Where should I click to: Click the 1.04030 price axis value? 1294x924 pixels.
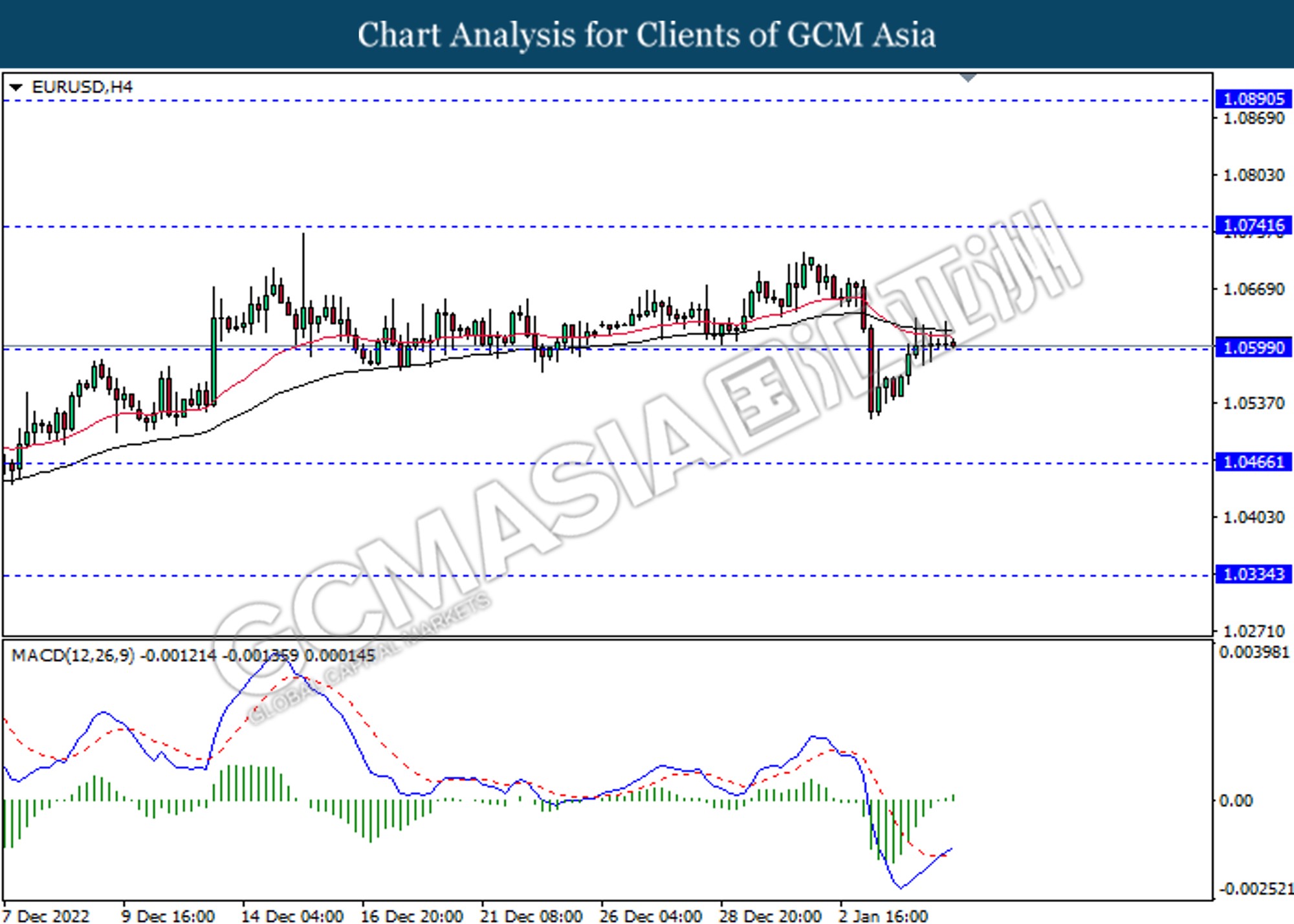tap(1253, 518)
